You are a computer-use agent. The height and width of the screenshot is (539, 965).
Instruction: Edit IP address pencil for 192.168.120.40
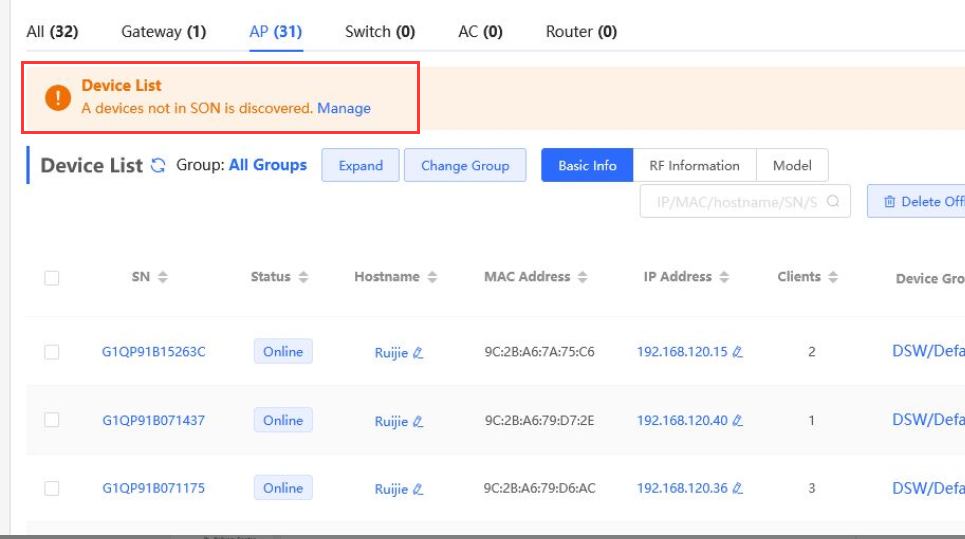pos(737,421)
